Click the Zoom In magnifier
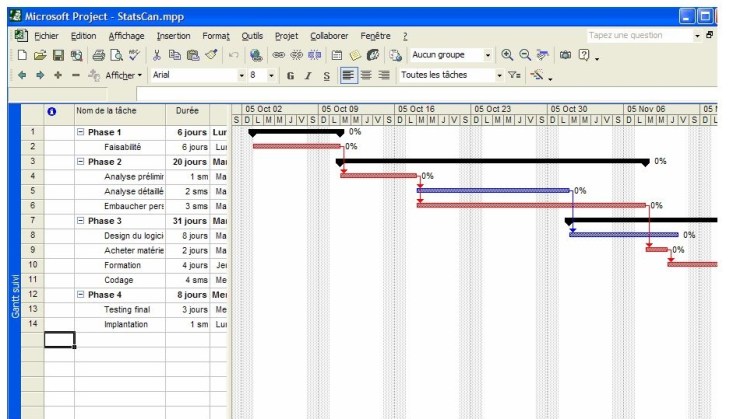 [x=507, y=55]
